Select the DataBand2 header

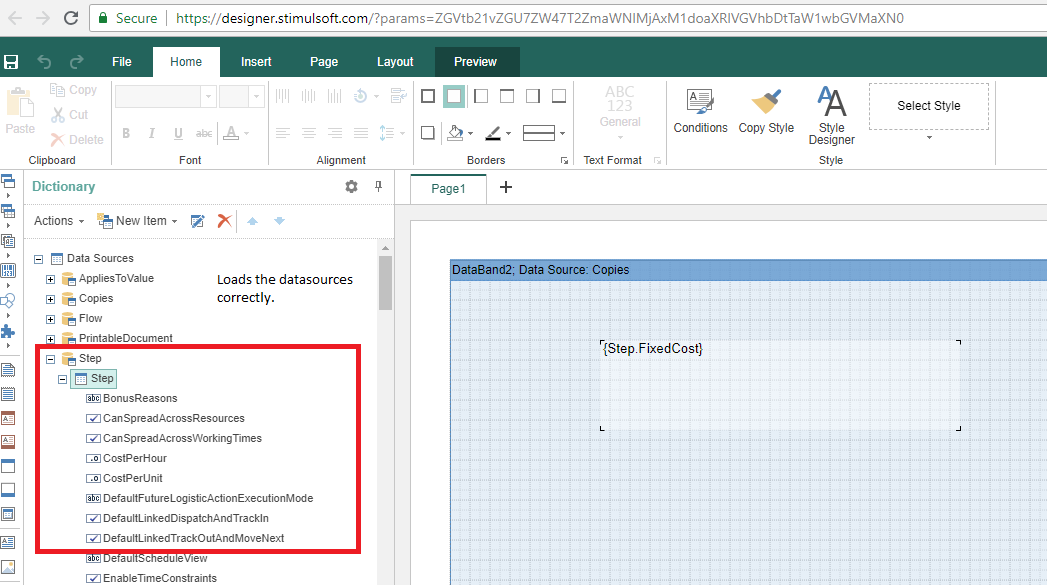click(749, 270)
